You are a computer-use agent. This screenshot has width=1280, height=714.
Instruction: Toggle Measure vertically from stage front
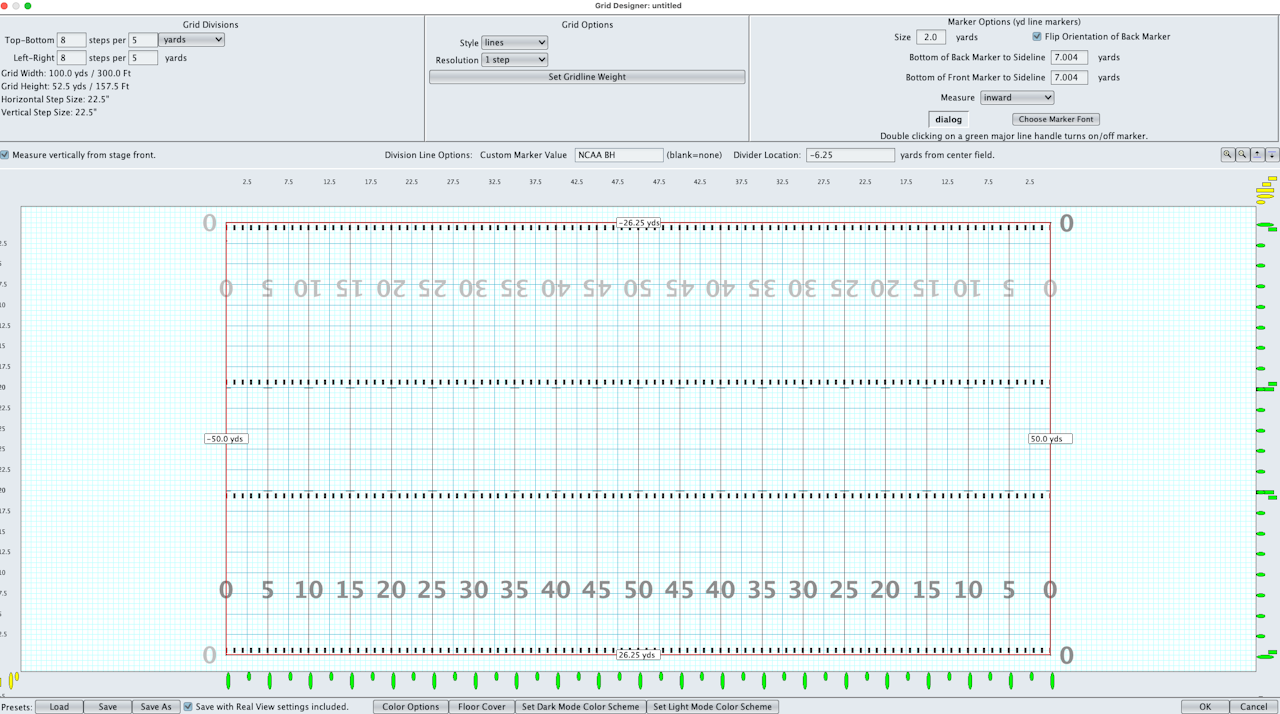(5, 155)
